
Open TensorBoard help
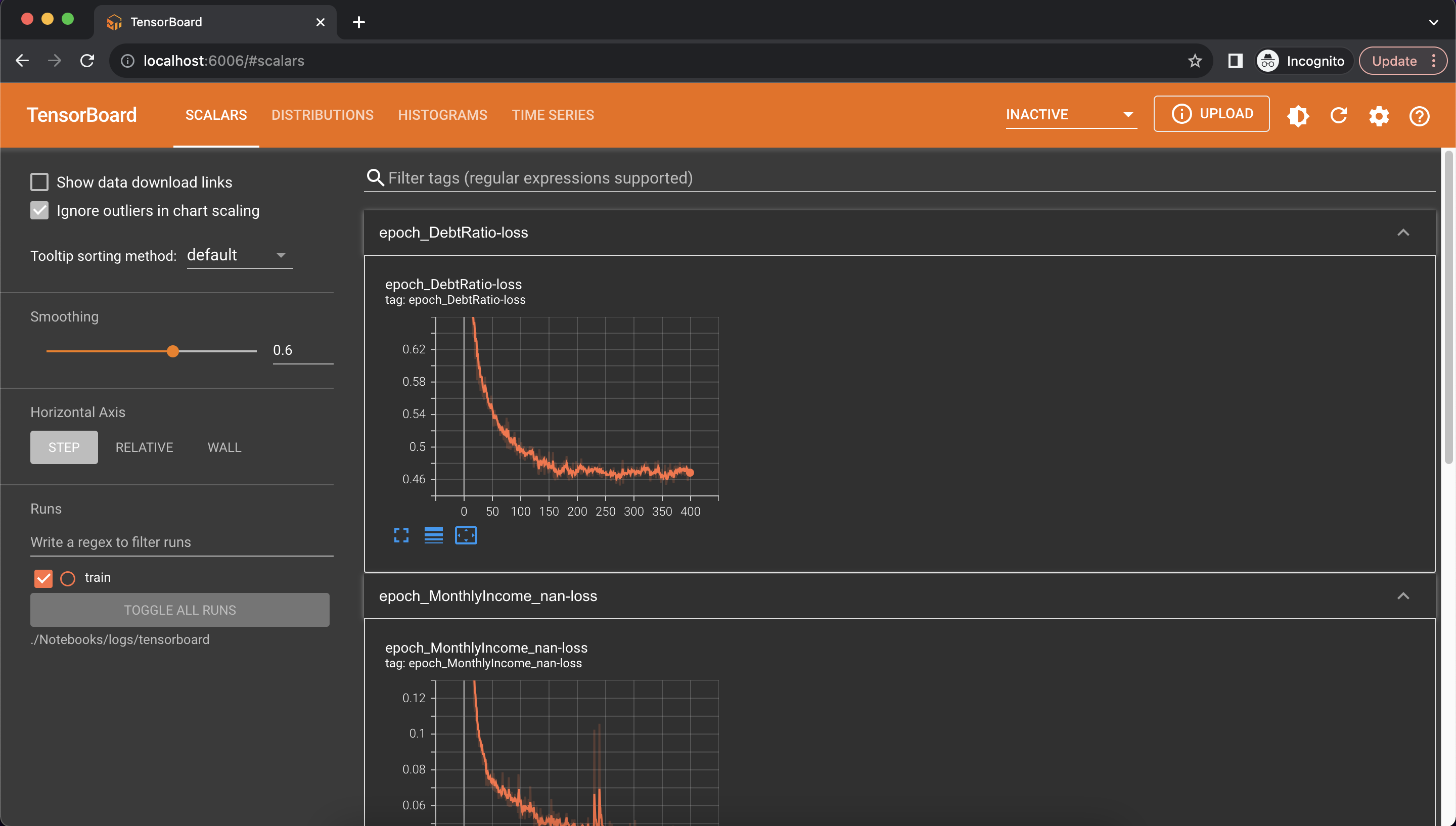click(1419, 116)
